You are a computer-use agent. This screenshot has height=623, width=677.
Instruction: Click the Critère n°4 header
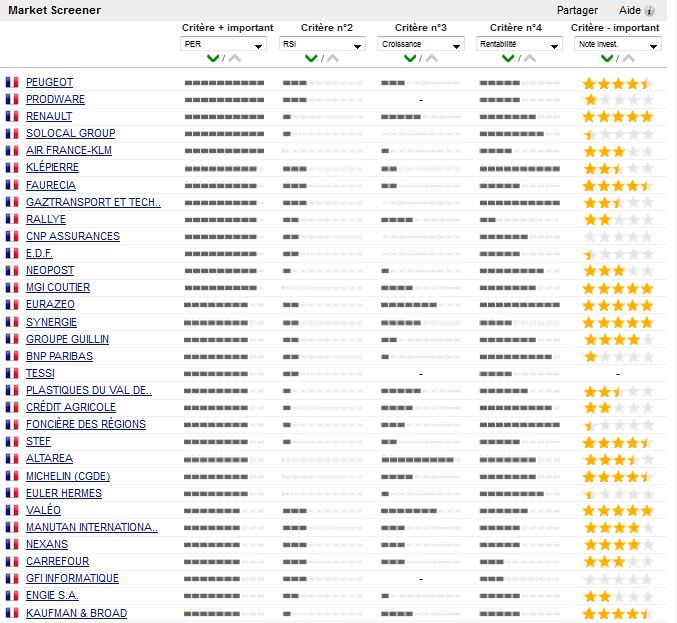tap(516, 28)
